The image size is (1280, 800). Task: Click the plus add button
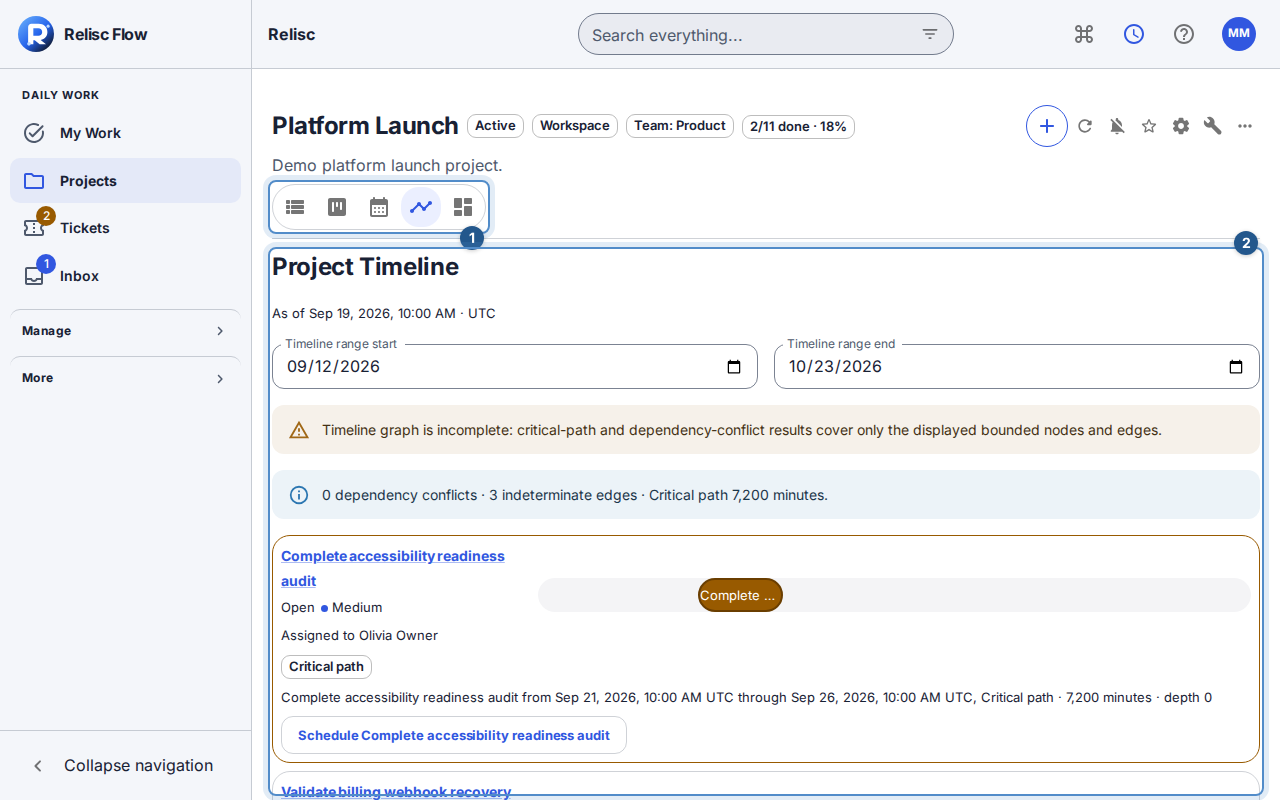coord(1047,126)
